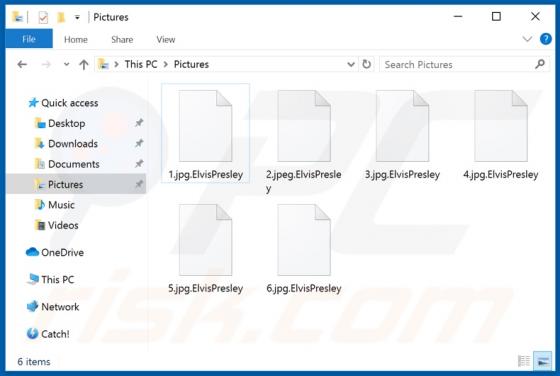
Task: Select large icons view layout icon
Action: pos(542,361)
